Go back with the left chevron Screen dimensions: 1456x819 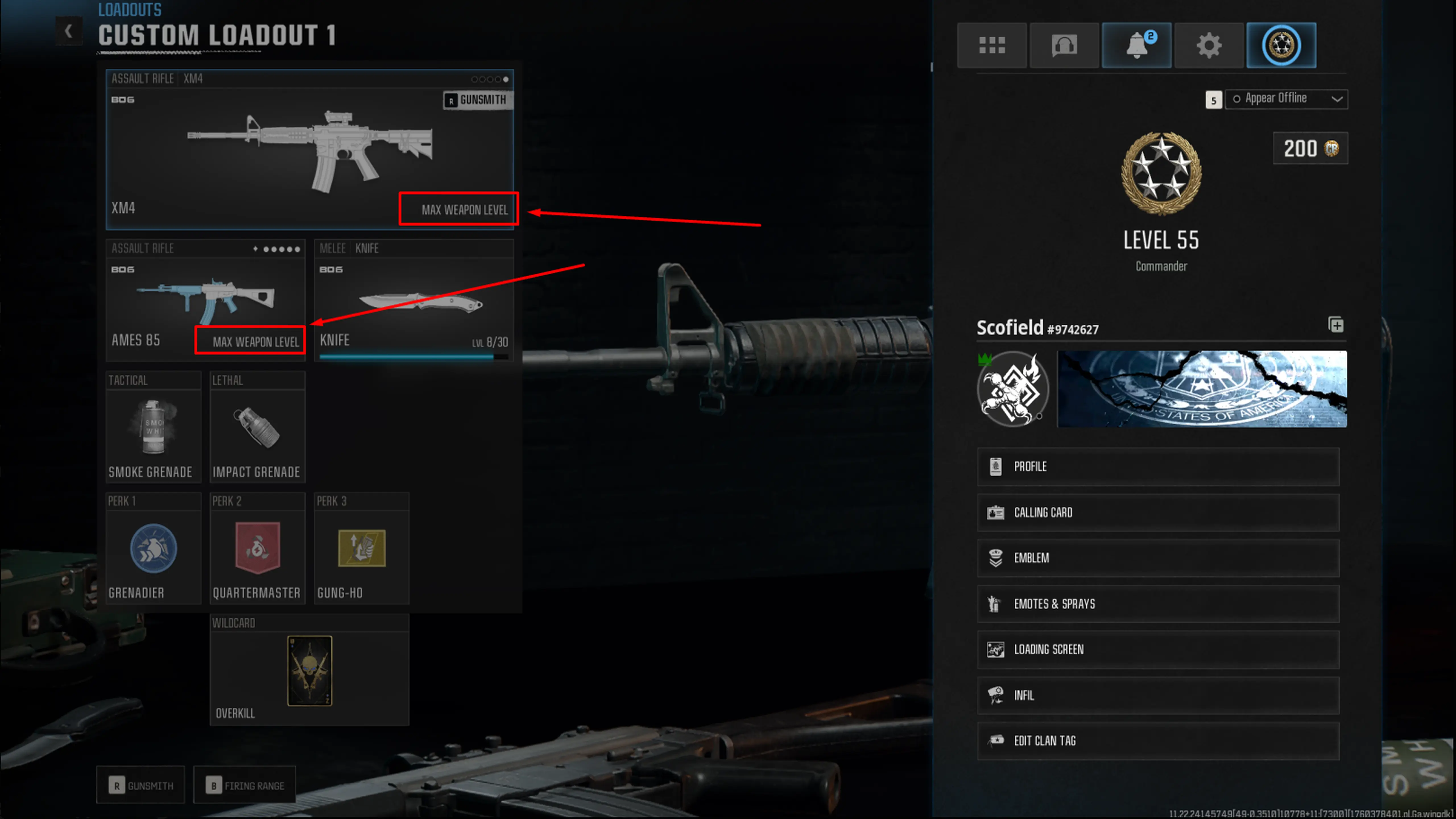tap(68, 31)
